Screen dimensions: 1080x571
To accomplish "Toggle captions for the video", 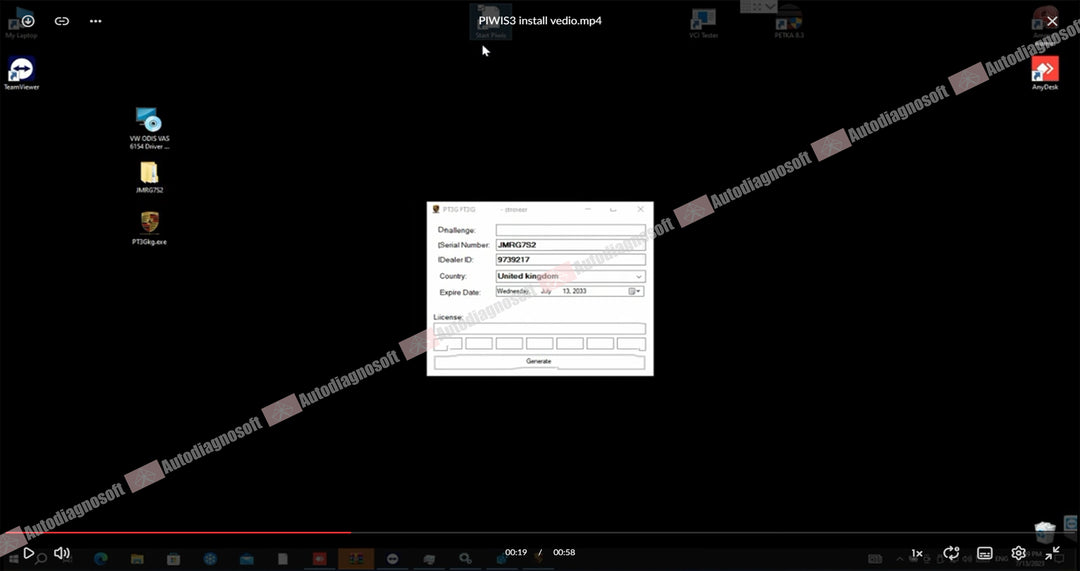I will pos(985,553).
